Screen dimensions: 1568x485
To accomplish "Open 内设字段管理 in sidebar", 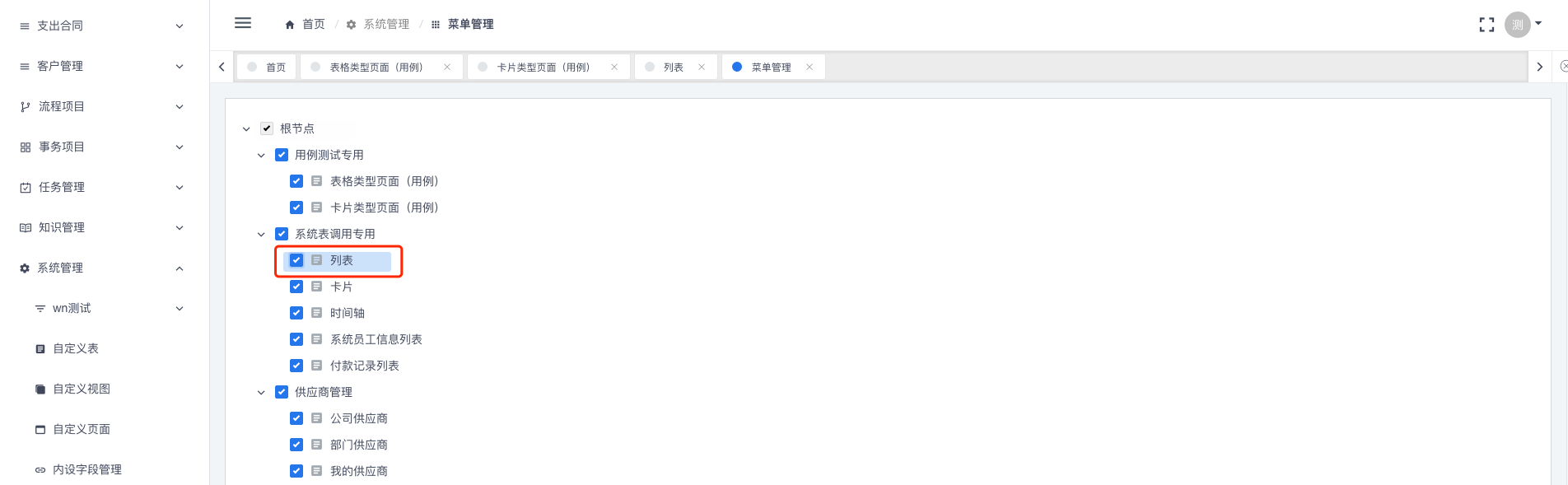I will (x=86, y=469).
